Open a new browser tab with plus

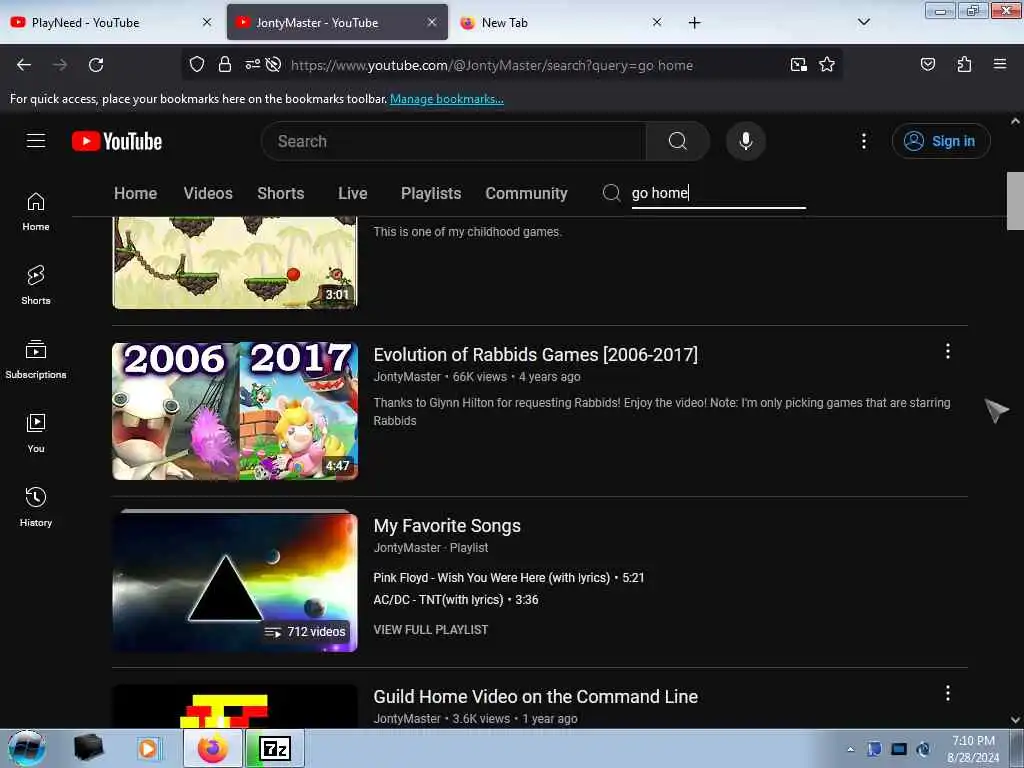pyautogui.click(x=694, y=23)
